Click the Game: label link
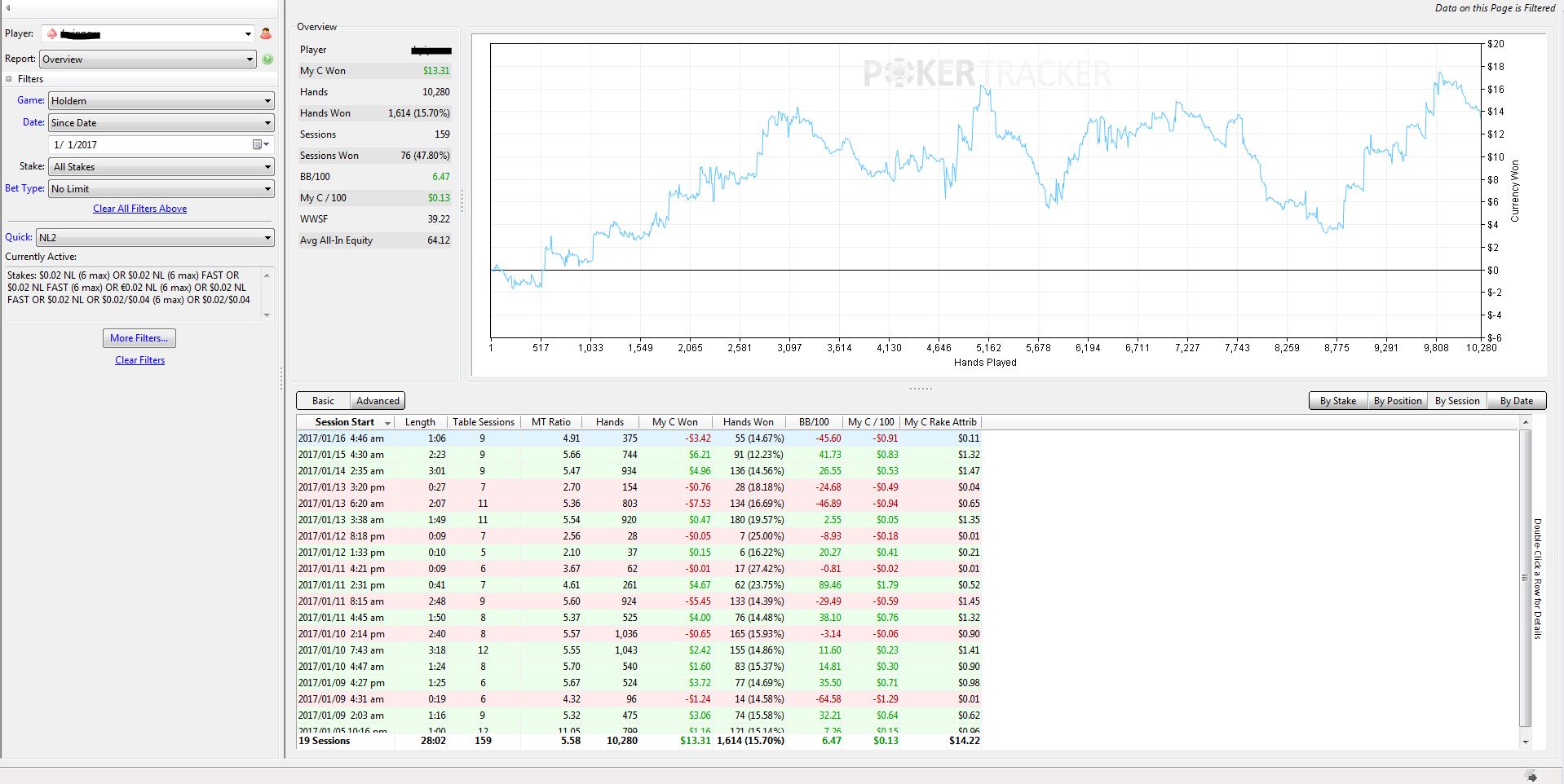 coord(31,100)
